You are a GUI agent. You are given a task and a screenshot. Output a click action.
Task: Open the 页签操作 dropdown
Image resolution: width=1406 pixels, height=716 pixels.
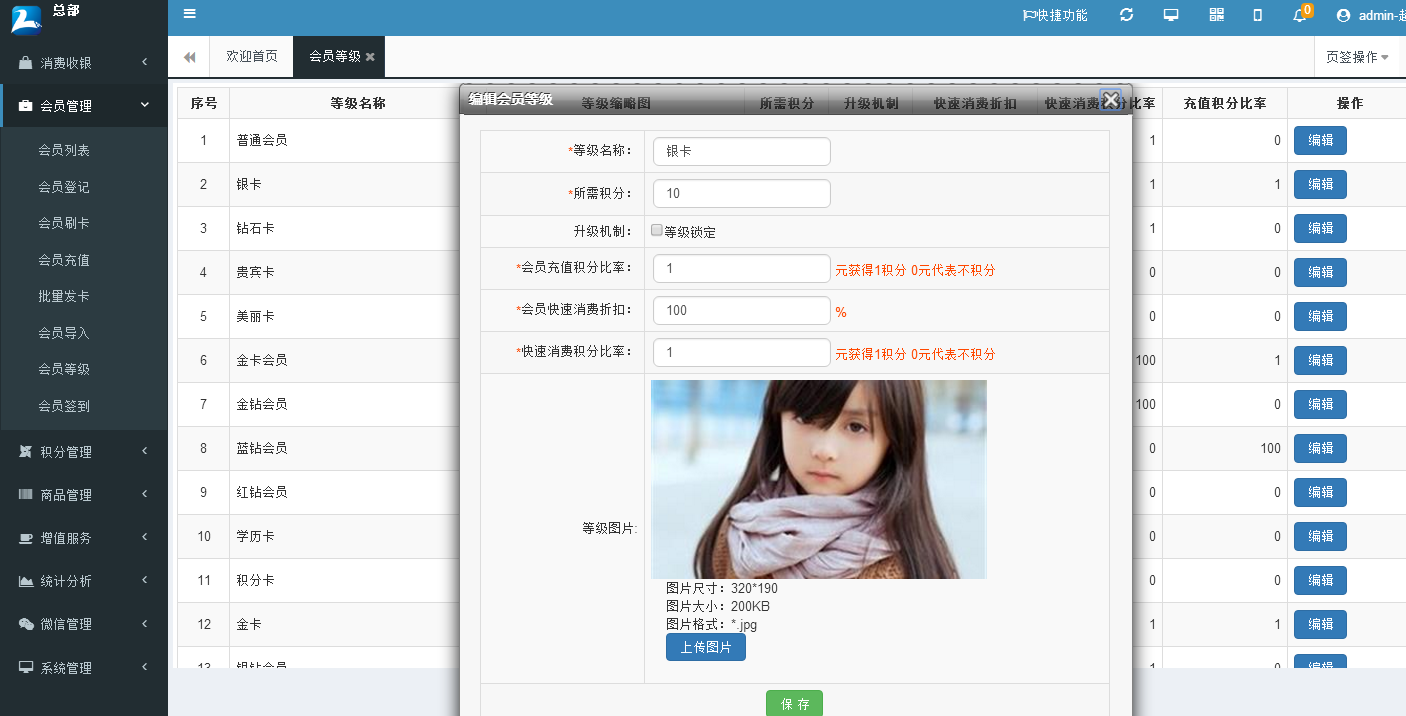pos(1357,57)
